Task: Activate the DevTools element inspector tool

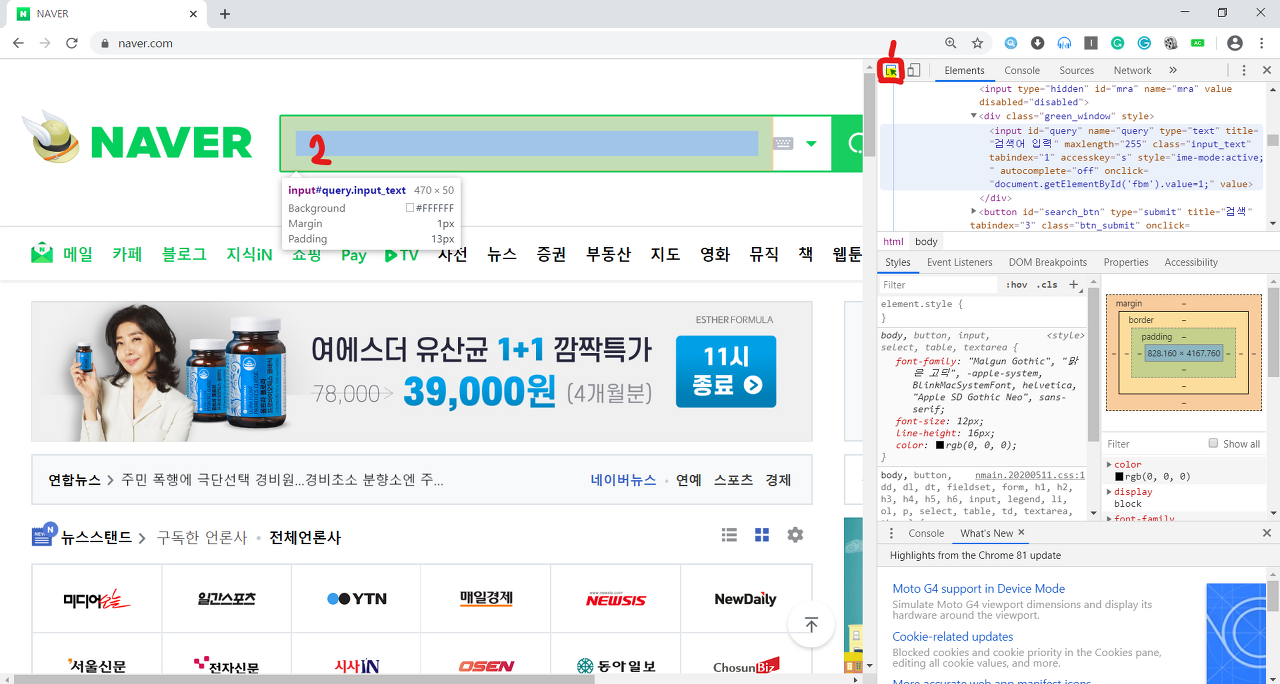Action: click(890, 71)
